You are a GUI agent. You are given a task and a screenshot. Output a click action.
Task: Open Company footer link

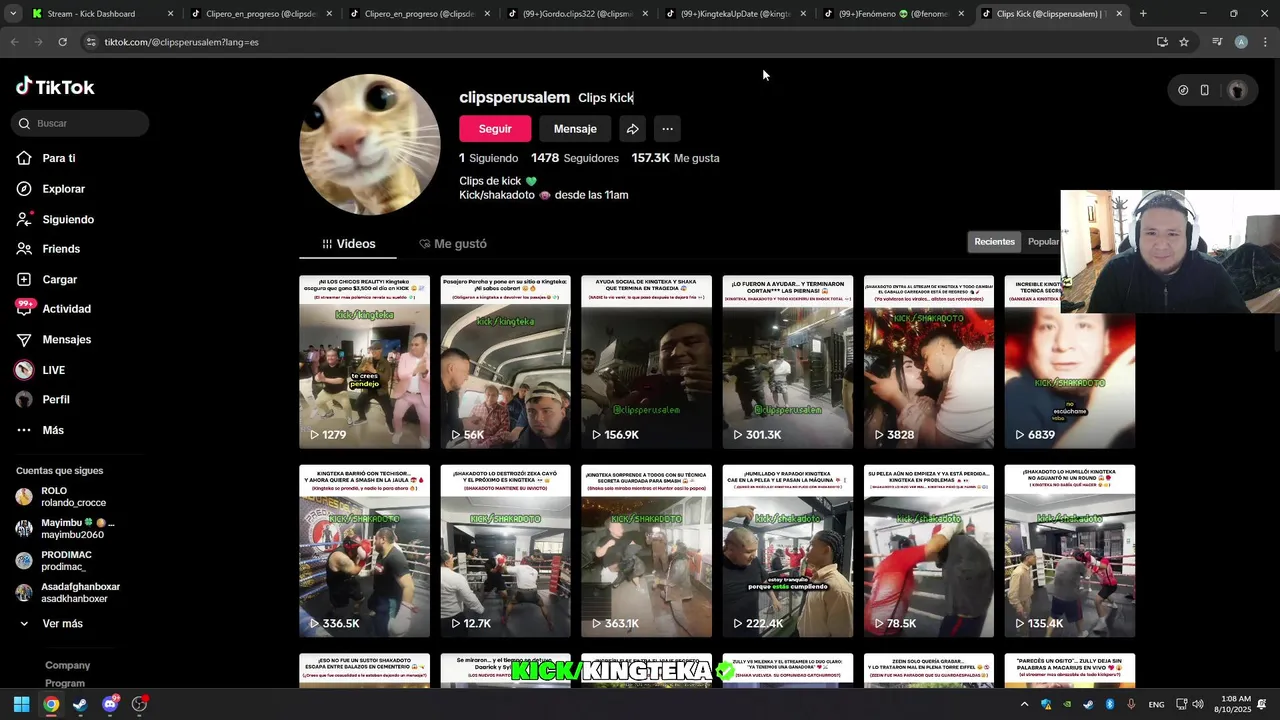67,665
